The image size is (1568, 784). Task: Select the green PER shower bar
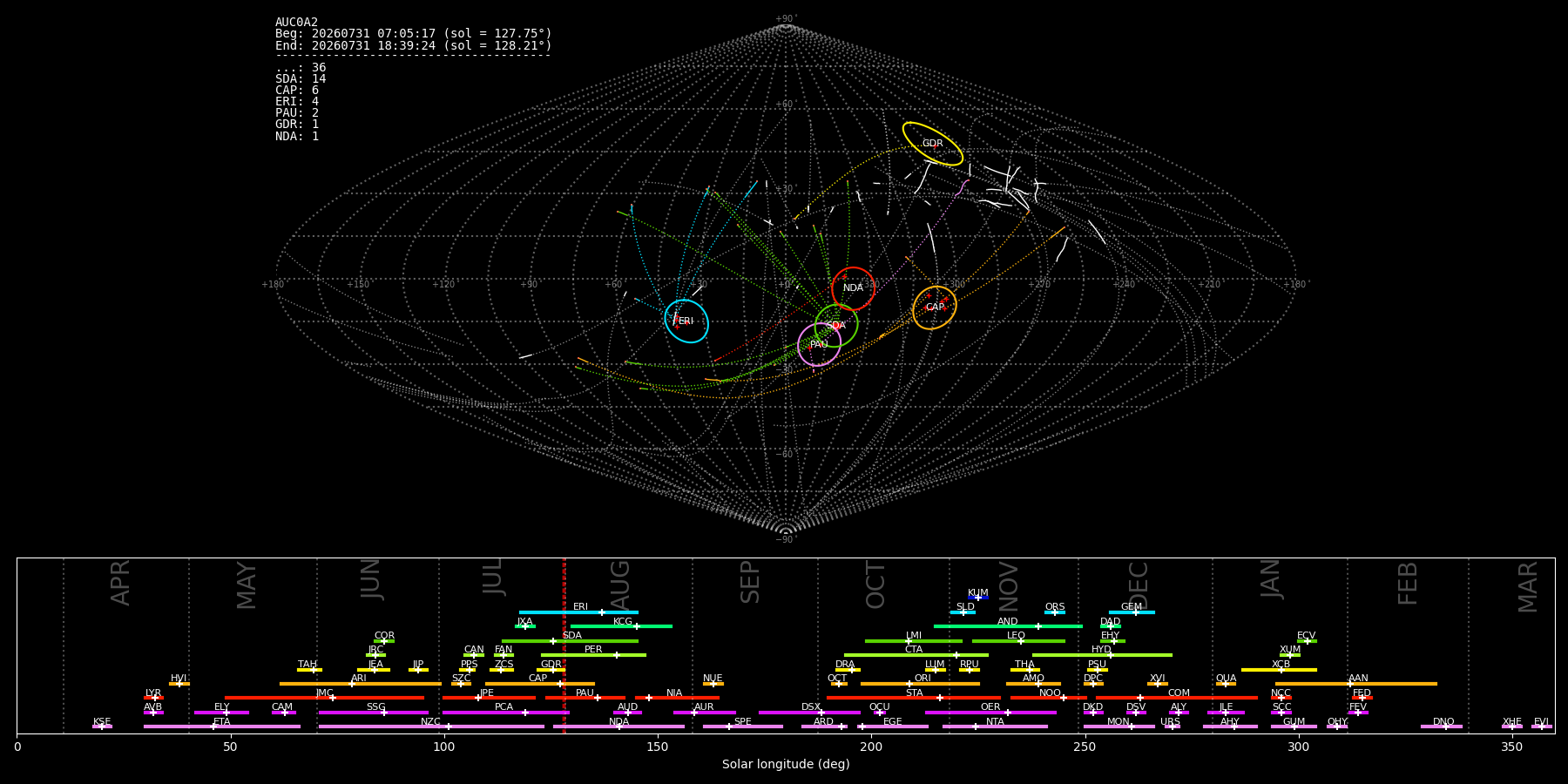[x=593, y=655]
